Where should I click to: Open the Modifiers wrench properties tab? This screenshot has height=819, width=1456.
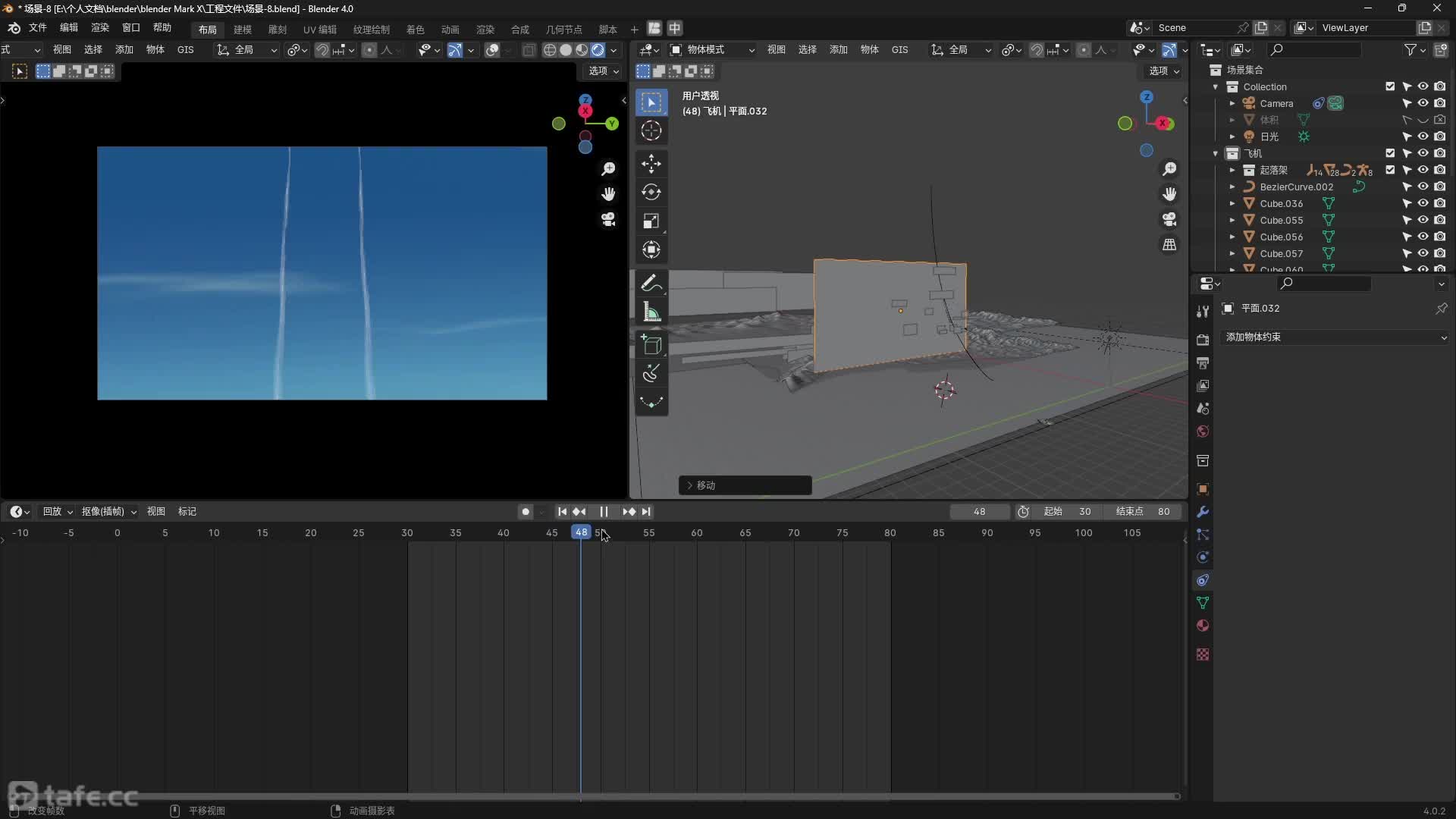pos(1203,512)
